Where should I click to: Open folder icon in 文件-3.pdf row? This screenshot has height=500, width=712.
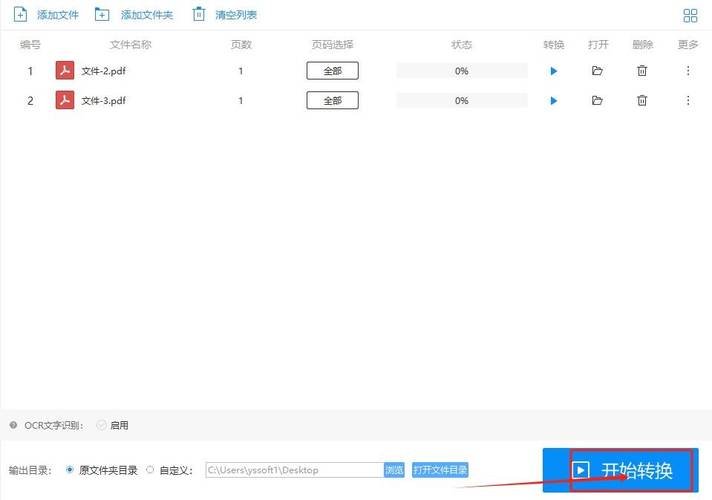point(597,101)
